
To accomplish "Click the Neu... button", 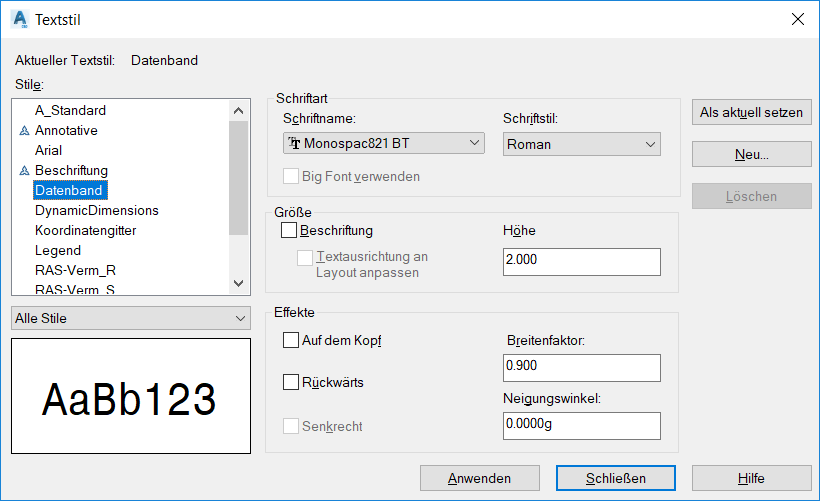I will 751,154.
